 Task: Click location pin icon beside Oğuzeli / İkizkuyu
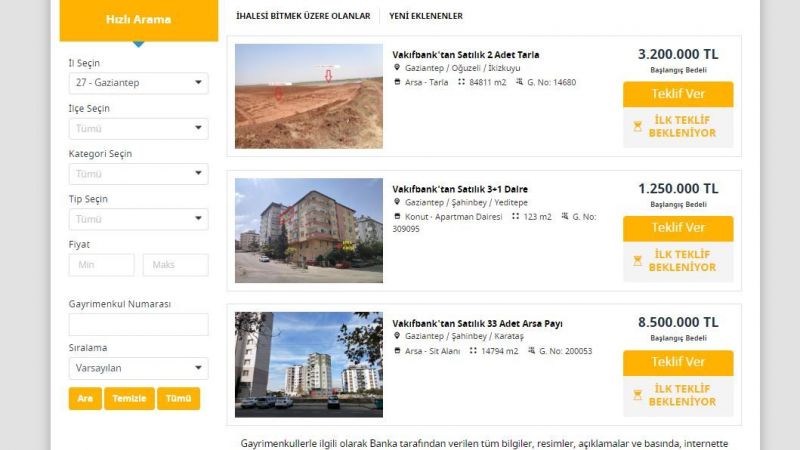pos(397,67)
